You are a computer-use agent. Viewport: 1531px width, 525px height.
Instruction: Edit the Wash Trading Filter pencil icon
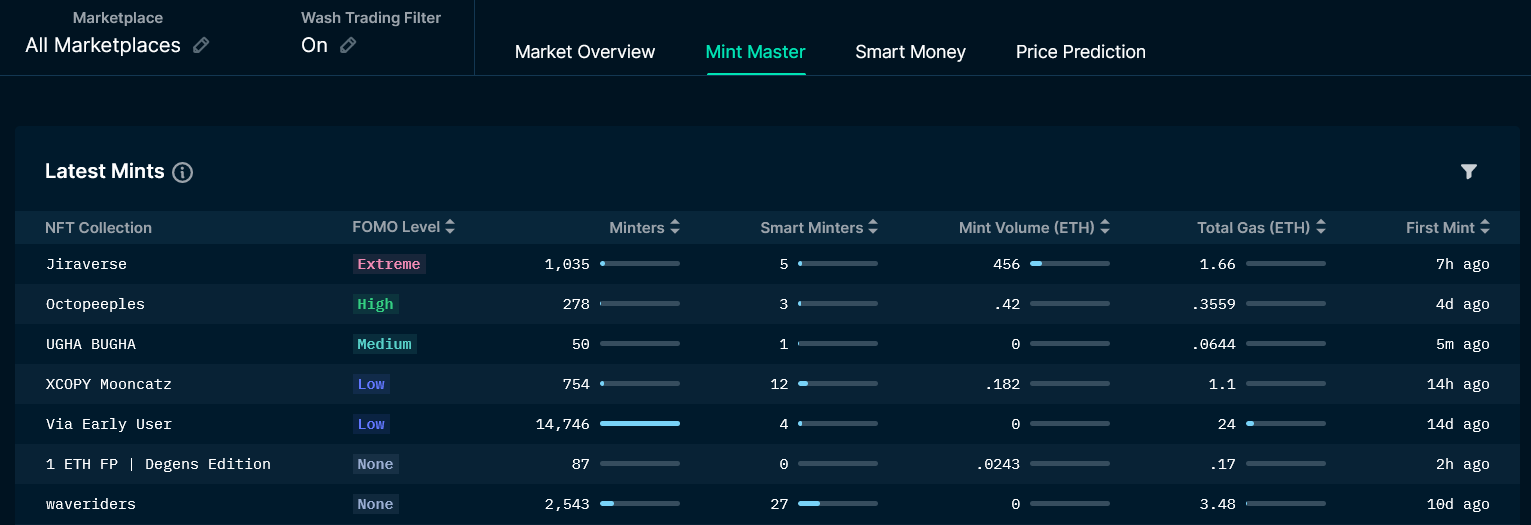(348, 45)
